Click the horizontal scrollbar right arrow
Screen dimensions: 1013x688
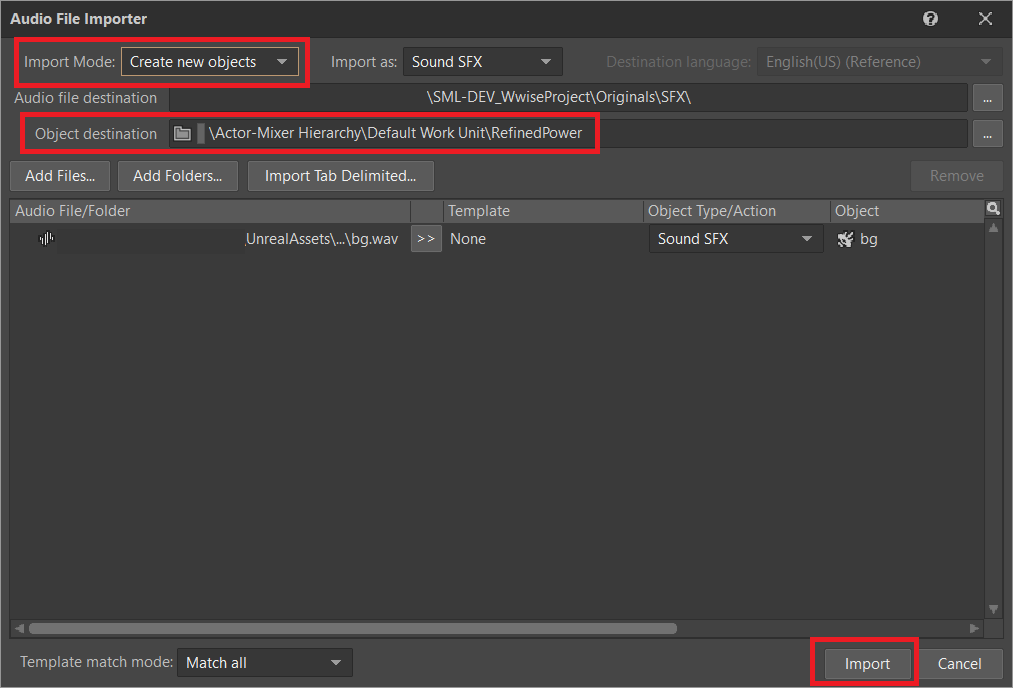[974, 629]
